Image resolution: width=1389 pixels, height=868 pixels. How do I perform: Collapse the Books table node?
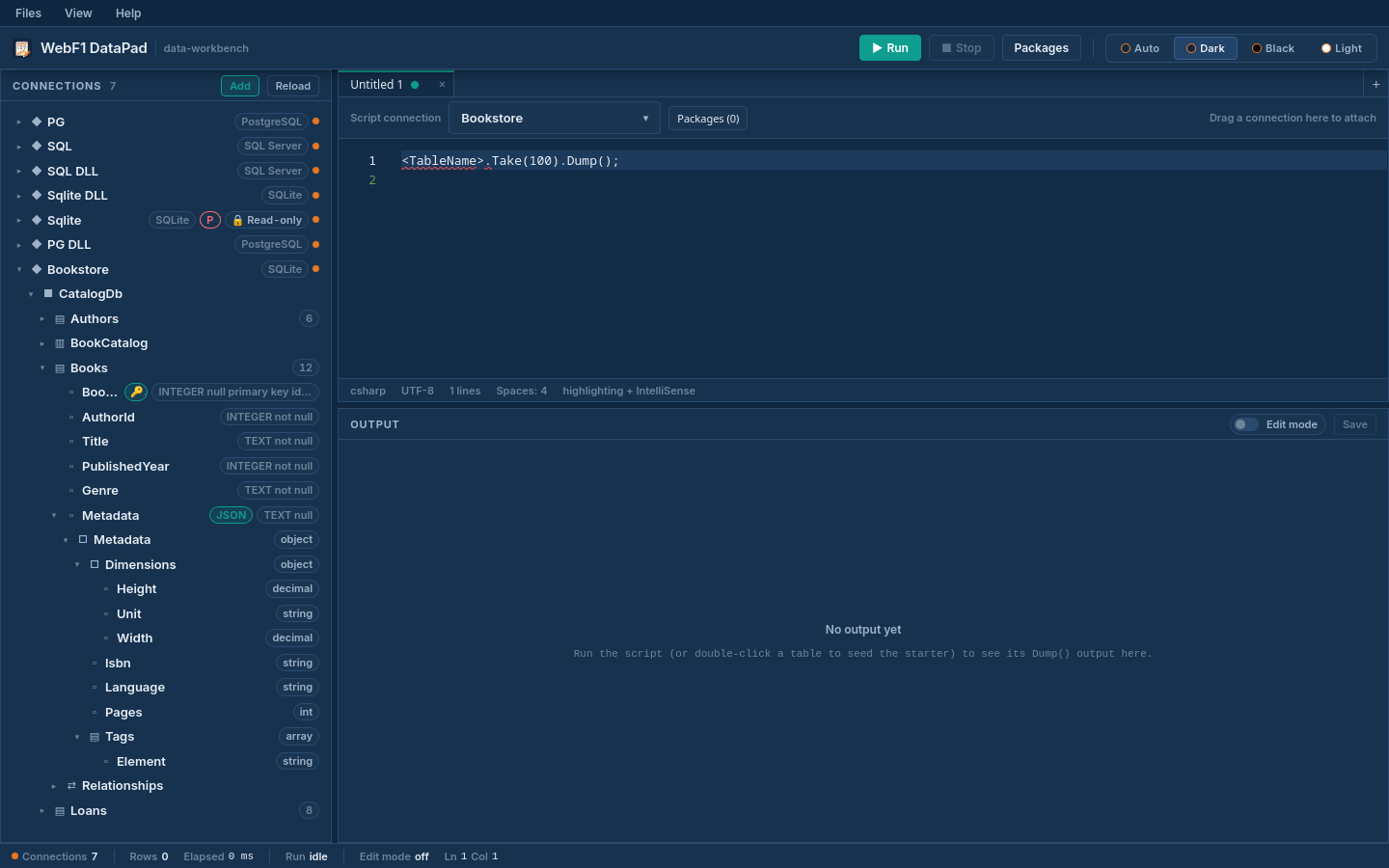point(41,368)
